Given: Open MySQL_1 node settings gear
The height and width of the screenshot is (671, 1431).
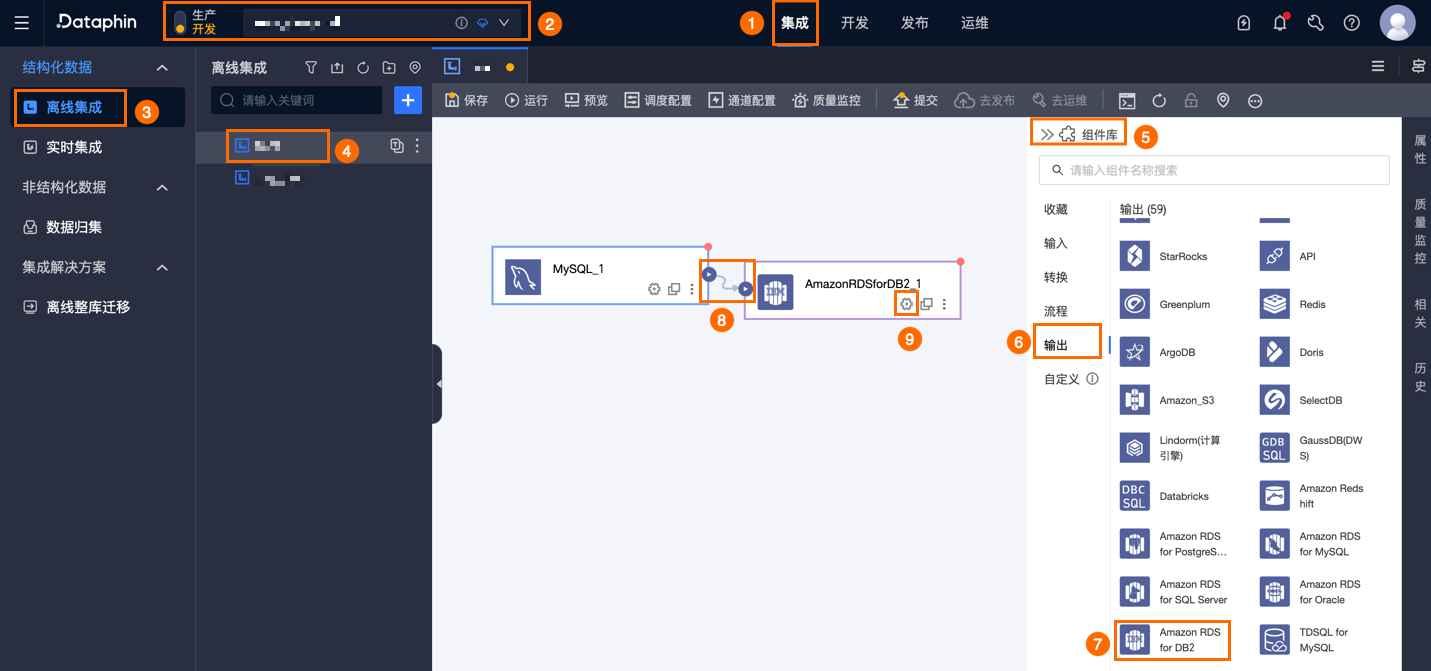Looking at the screenshot, I should point(654,289).
